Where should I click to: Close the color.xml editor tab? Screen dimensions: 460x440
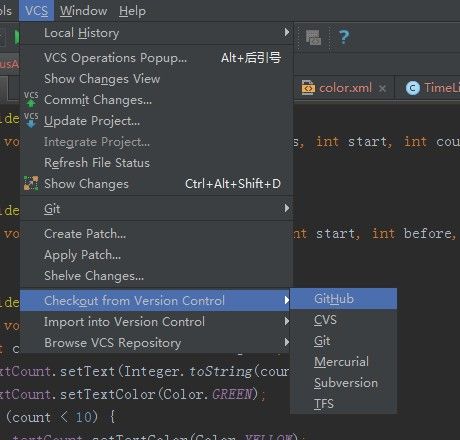382,88
